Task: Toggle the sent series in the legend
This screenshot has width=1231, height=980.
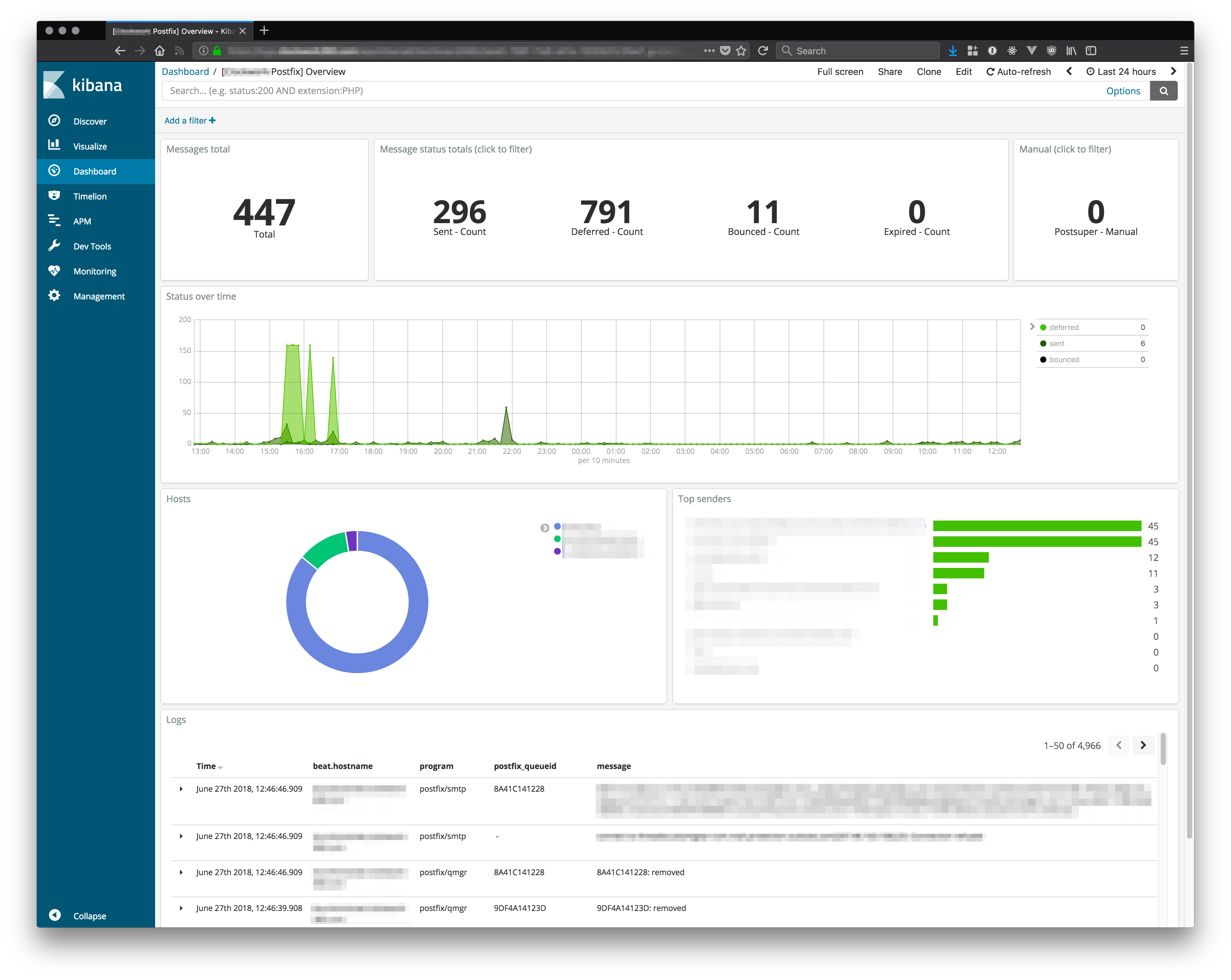Action: click(x=1056, y=343)
